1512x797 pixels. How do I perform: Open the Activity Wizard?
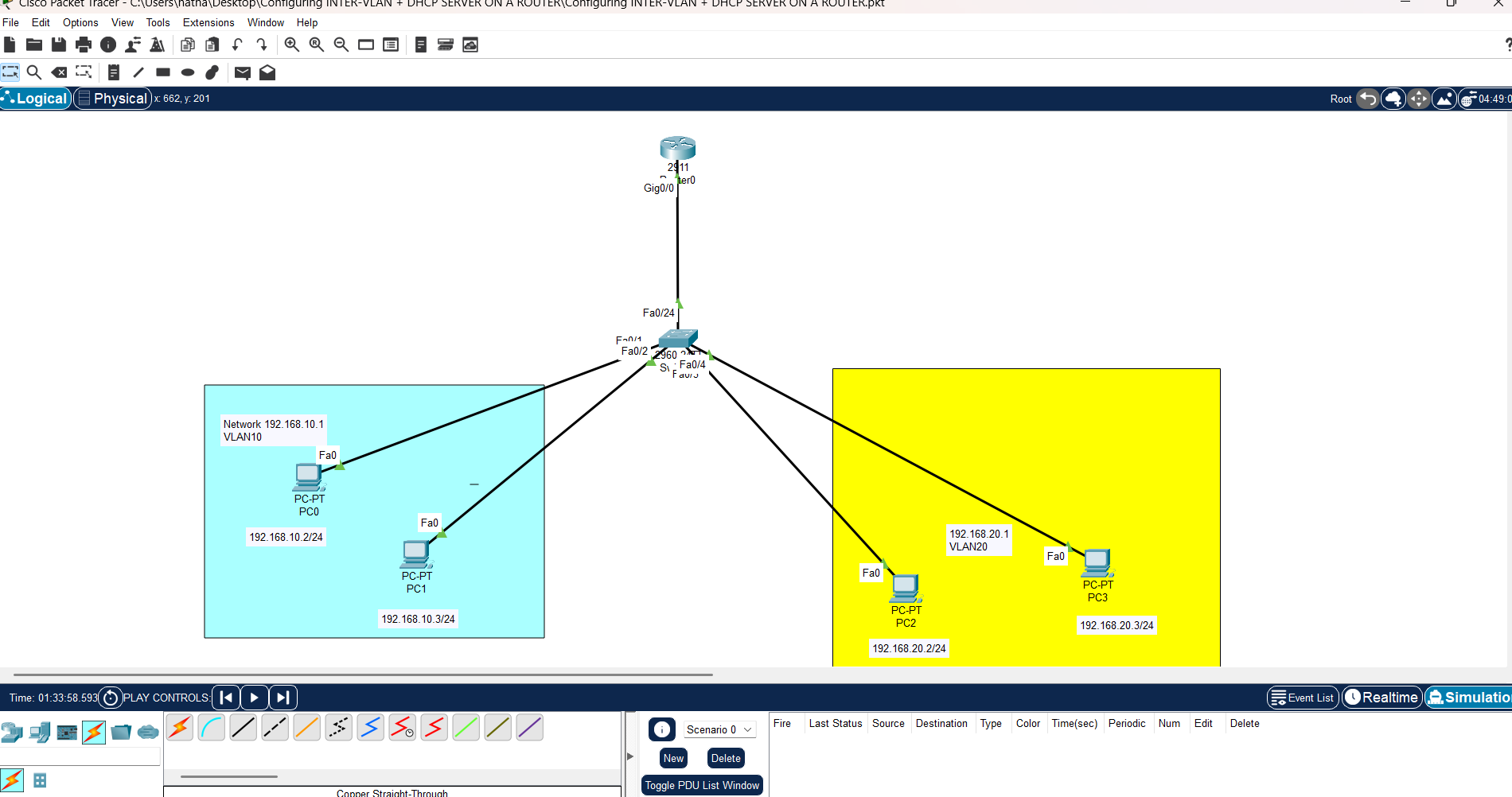[158, 45]
